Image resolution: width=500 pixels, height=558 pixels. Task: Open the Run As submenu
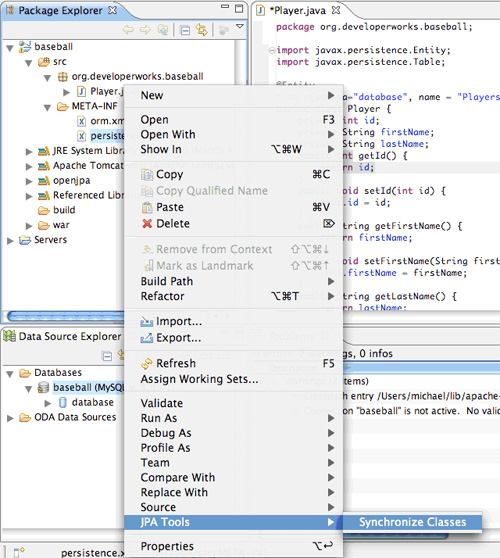(x=233, y=418)
